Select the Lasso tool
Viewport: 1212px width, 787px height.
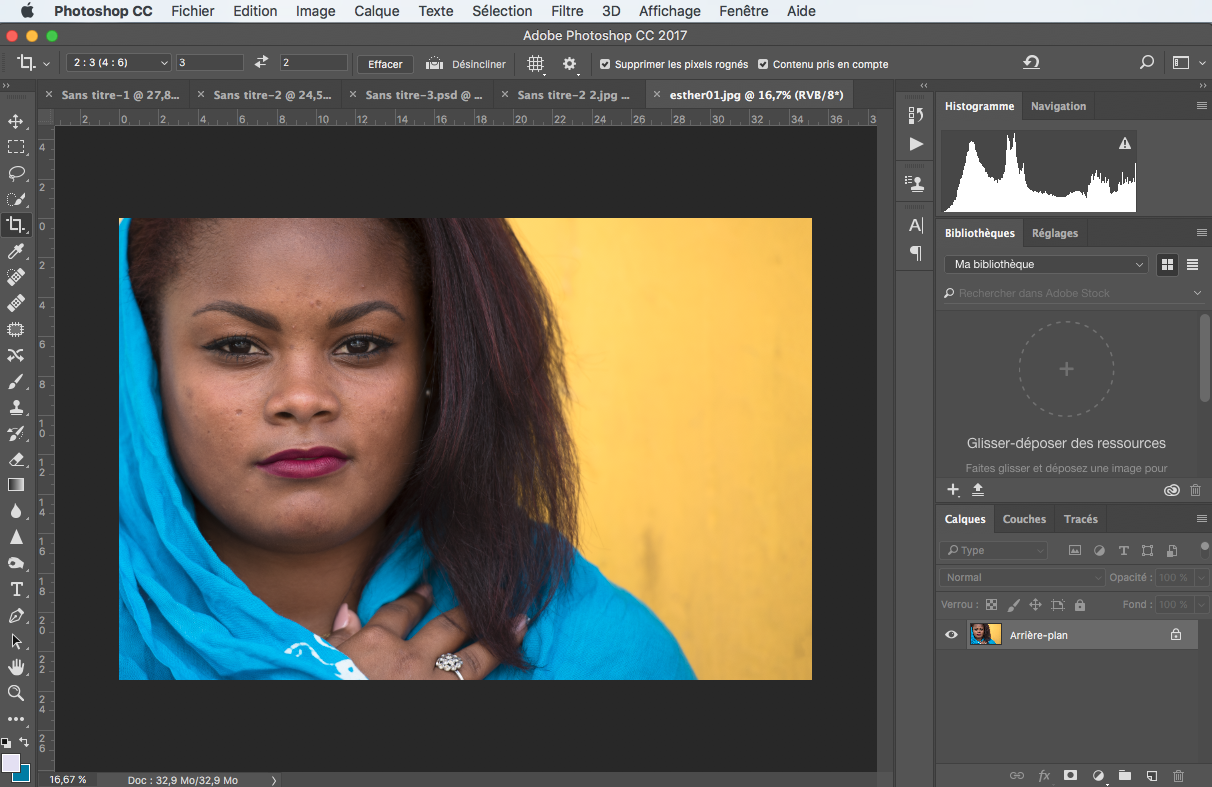(x=16, y=173)
